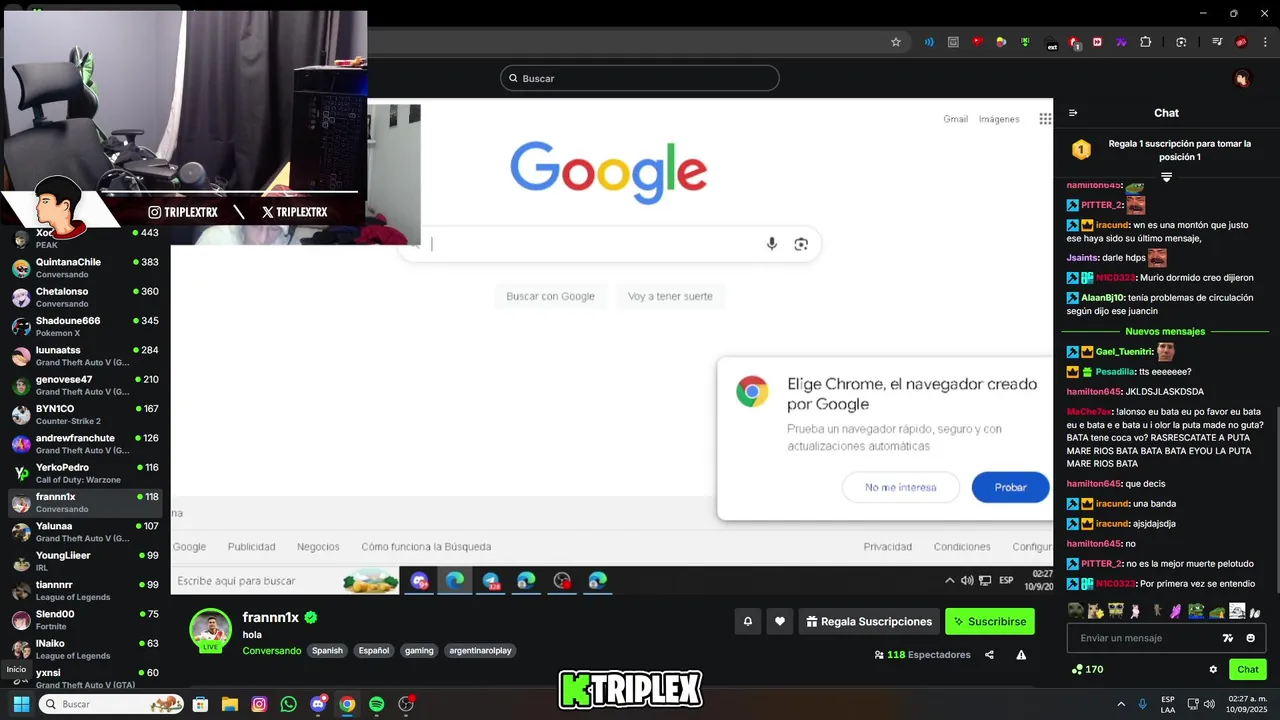
Task: Toggle the microphone icon in system tray
Action: point(1142,704)
